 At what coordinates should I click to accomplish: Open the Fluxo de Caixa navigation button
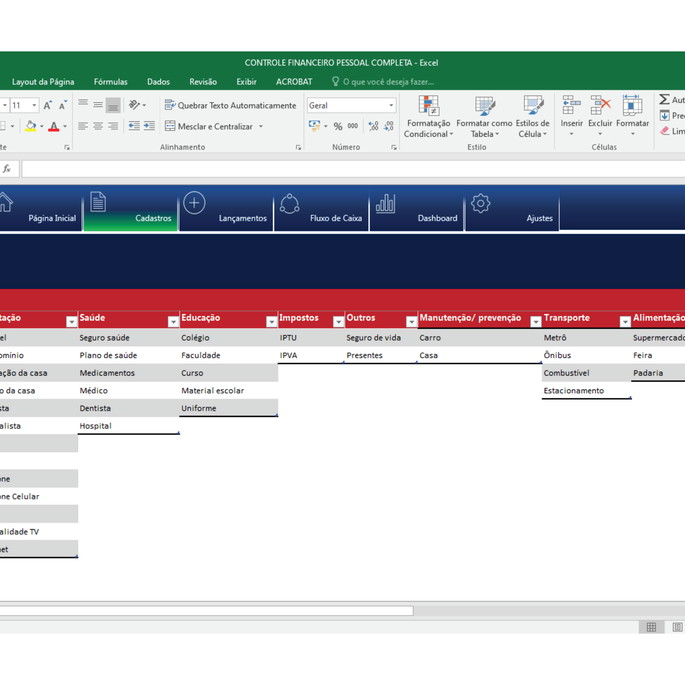(322, 208)
